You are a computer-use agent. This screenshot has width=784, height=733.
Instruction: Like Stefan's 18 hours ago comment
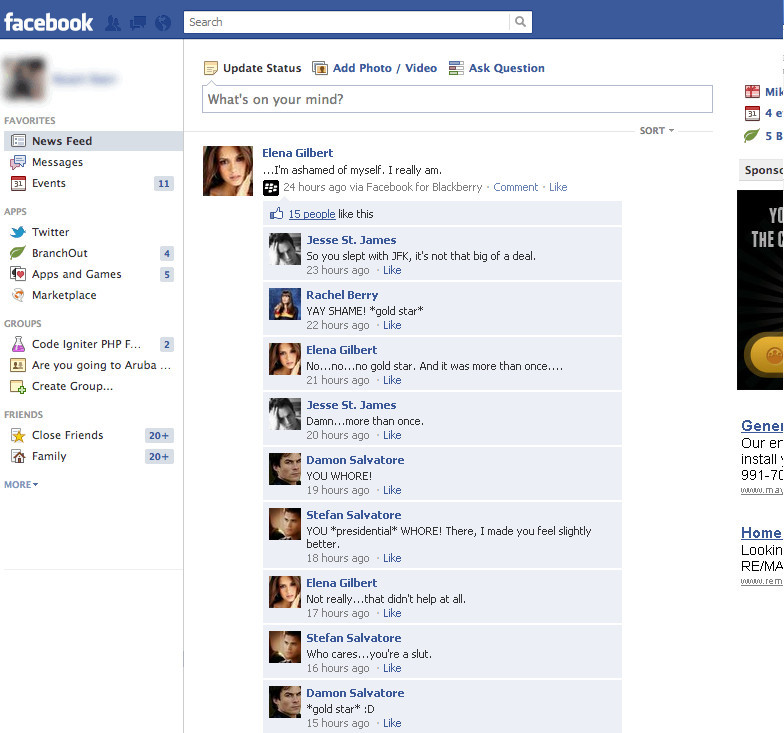[392, 558]
